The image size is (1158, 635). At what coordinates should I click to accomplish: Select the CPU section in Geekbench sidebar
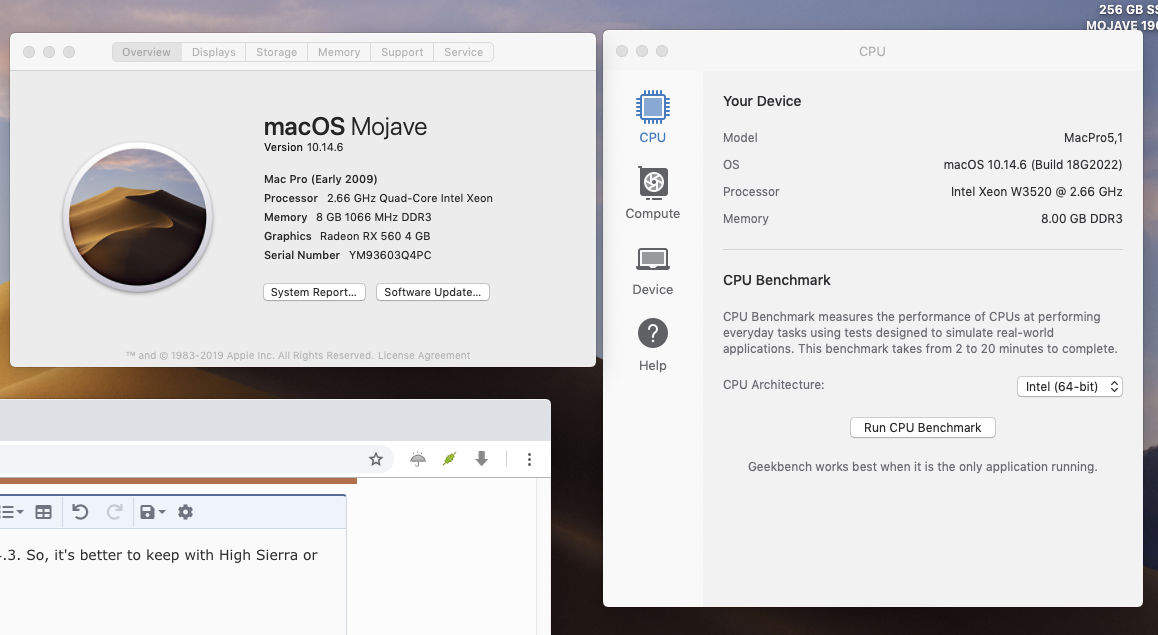point(652,117)
